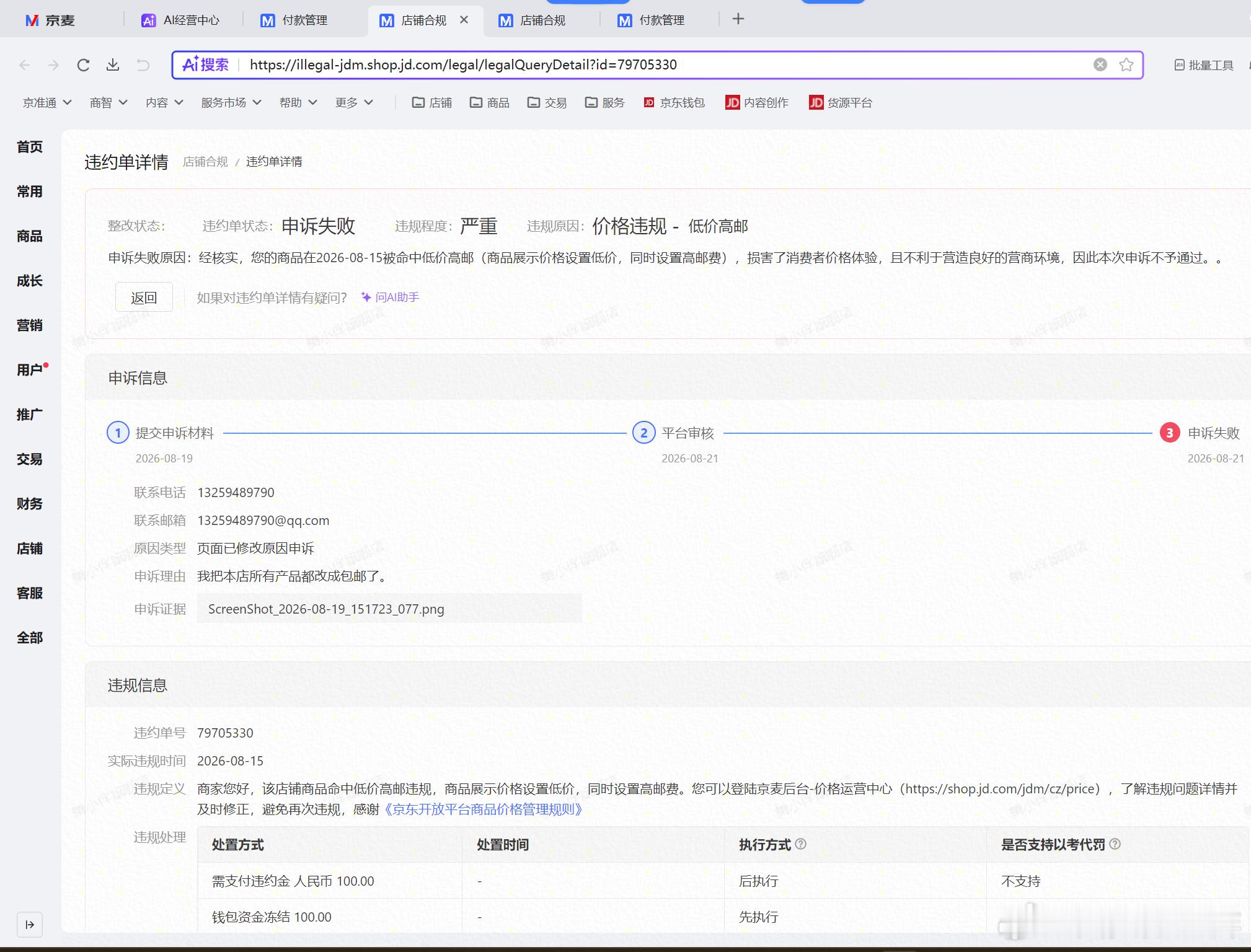The image size is (1251, 952).
Task: Click the help icon next to 是否支持以考代罚
Action: click(1115, 844)
